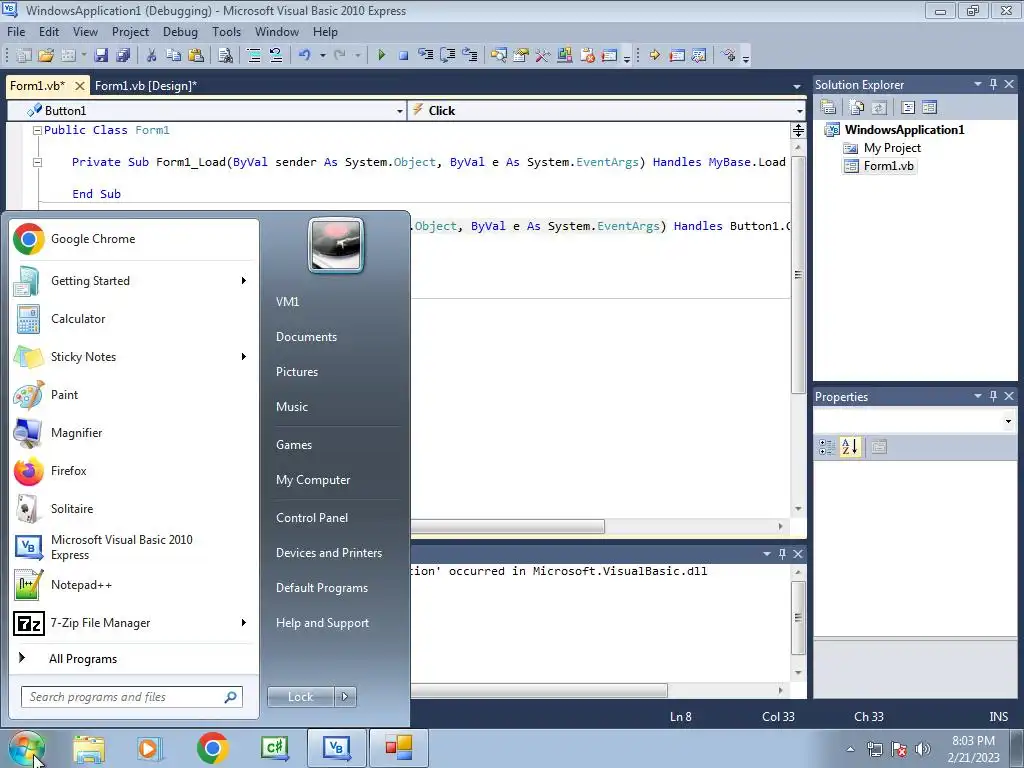Click the Step Out debug icon
Viewport: 1024px width, 768px height.
(x=470, y=56)
